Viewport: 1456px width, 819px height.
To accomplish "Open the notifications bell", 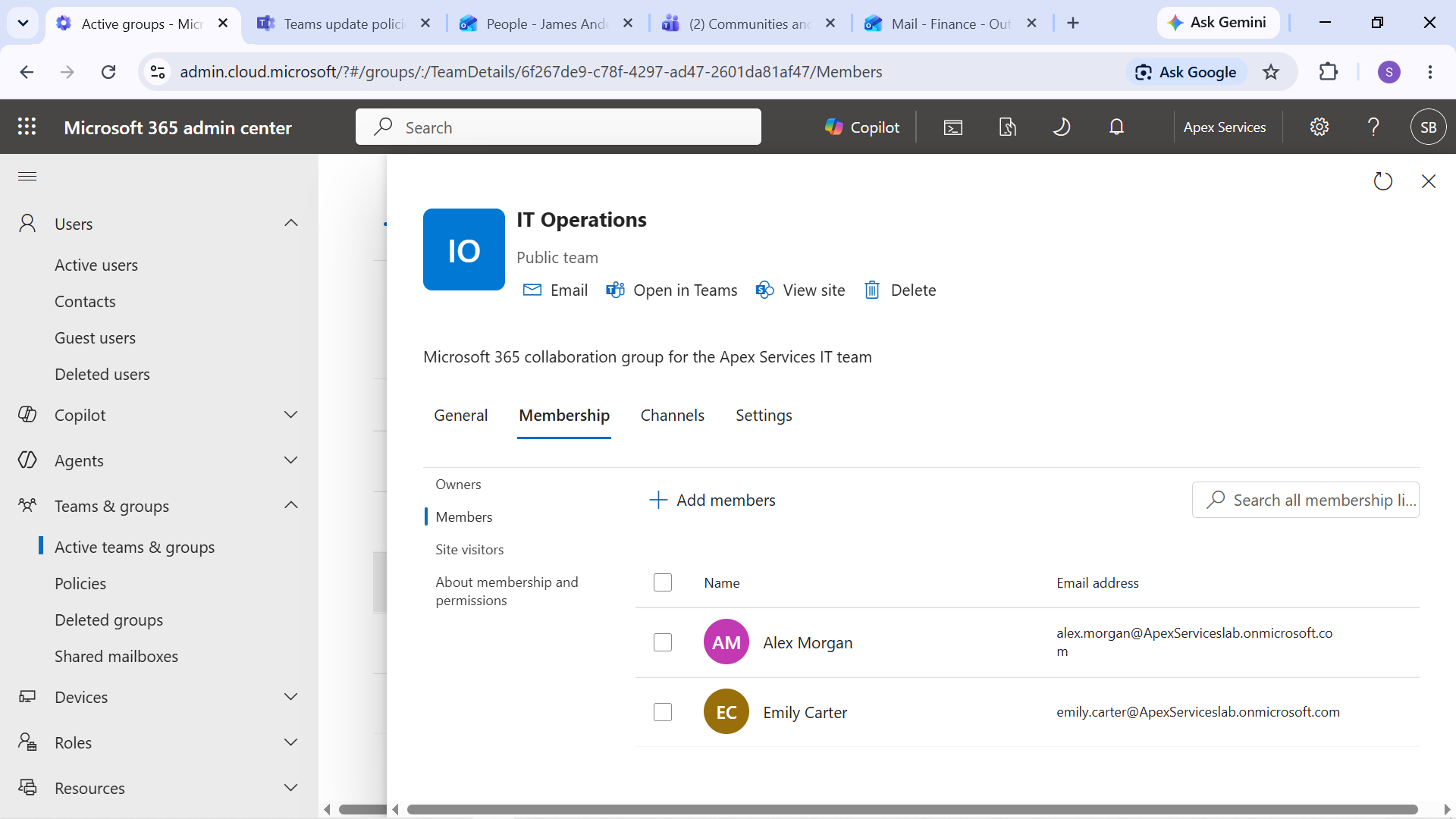I will click(1116, 127).
